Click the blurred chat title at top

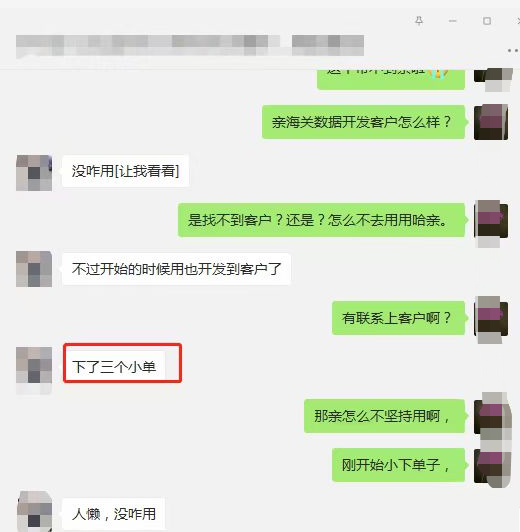tap(190, 45)
